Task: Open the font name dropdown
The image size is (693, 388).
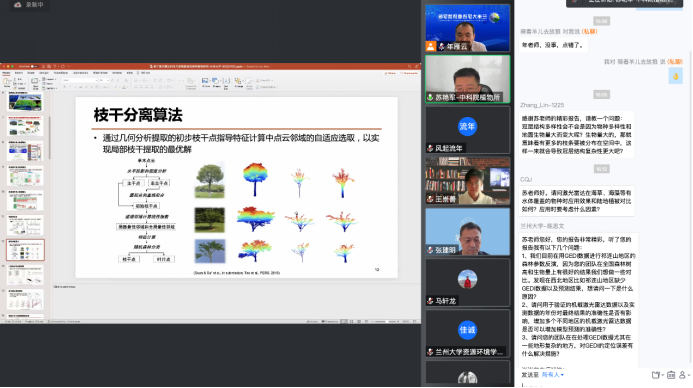Action: pyautogui.click(x=80, y=80)
